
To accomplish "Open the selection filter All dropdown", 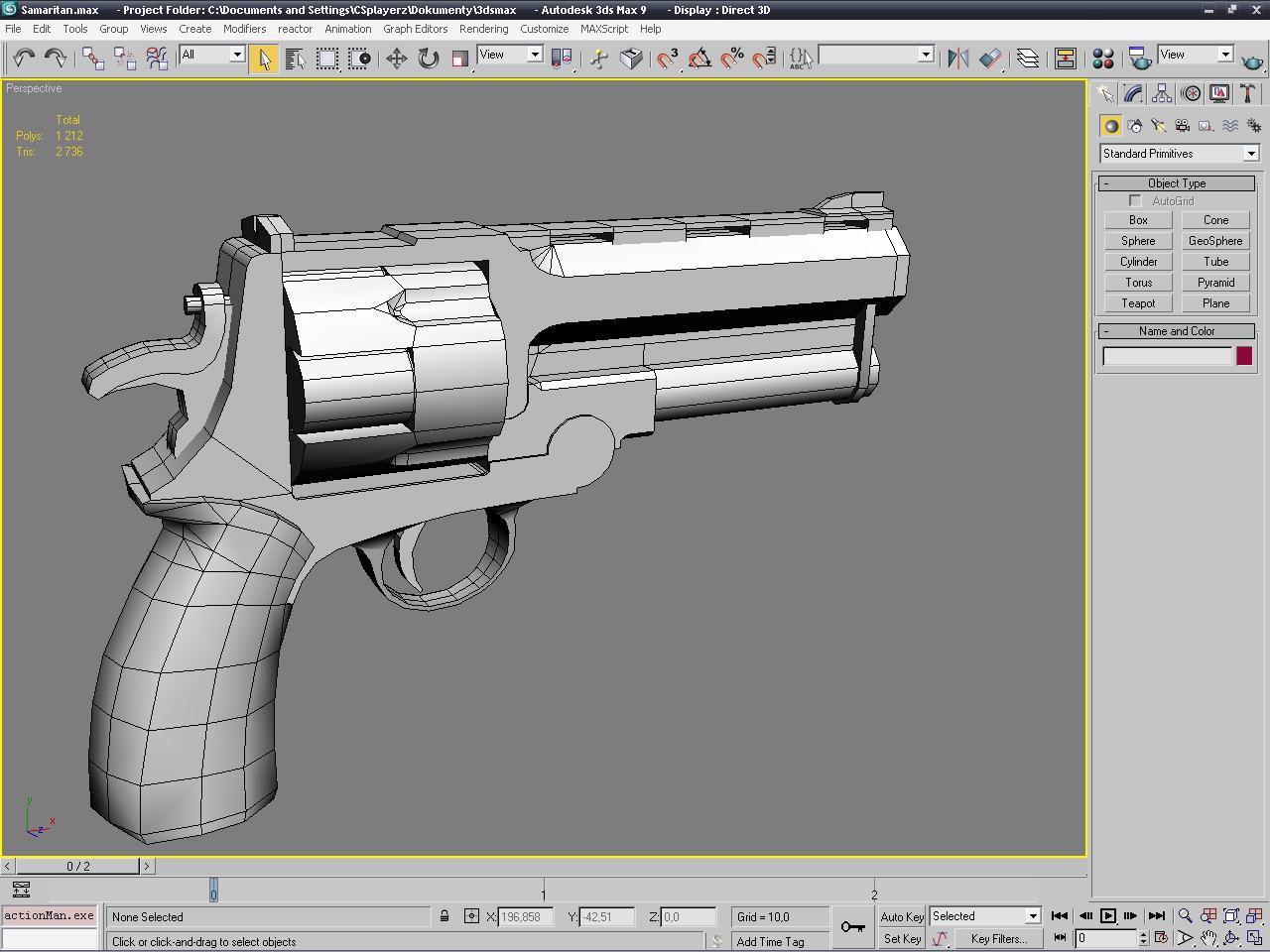I will [212, 55].
